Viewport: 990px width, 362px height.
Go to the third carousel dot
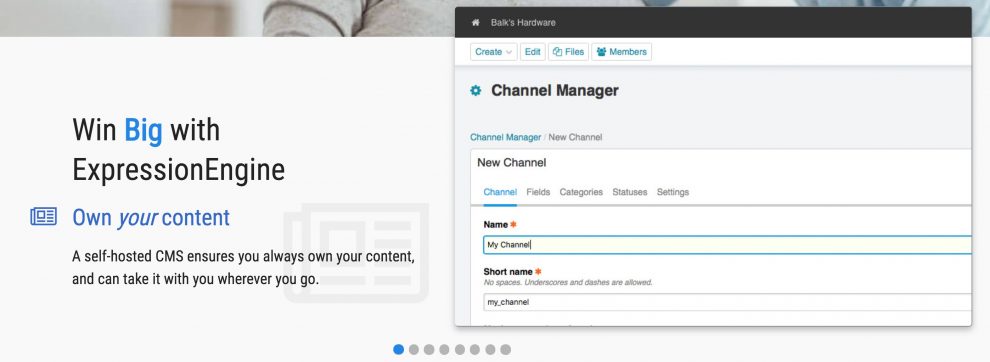tap(429, 349)
